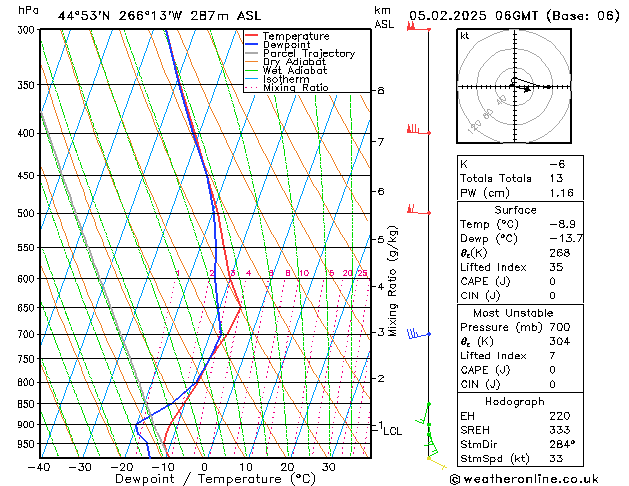Click the station title '44°53'N 266°13'W 287m ASL'
Viewport: 629px width, 486px height.
pyautogui.click(x=159, y=16)
